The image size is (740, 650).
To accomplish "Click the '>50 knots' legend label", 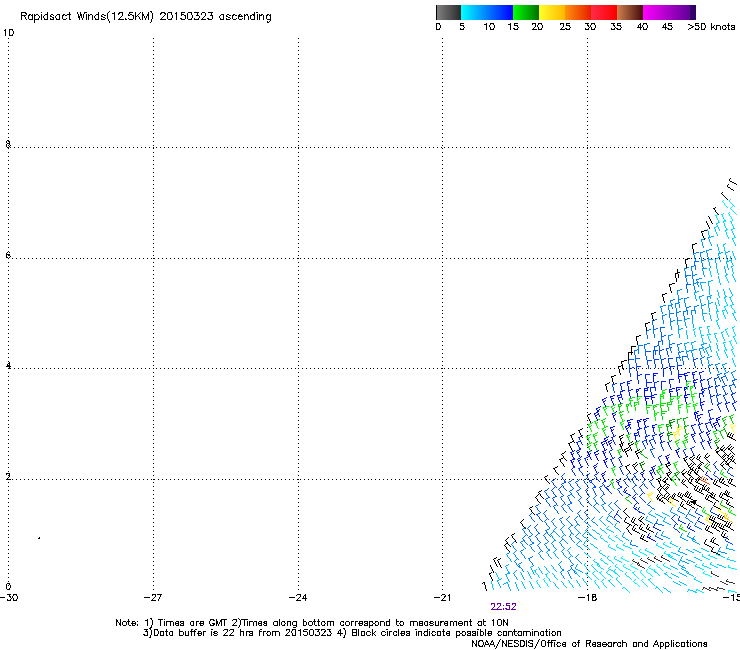I will pyautogui.click(x=711, y=27).
